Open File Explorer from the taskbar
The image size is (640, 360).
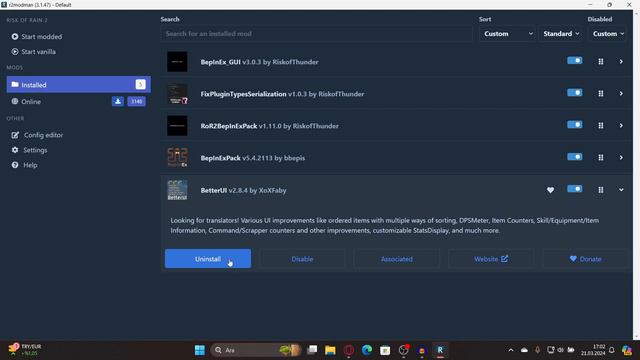tap(330, 350)
